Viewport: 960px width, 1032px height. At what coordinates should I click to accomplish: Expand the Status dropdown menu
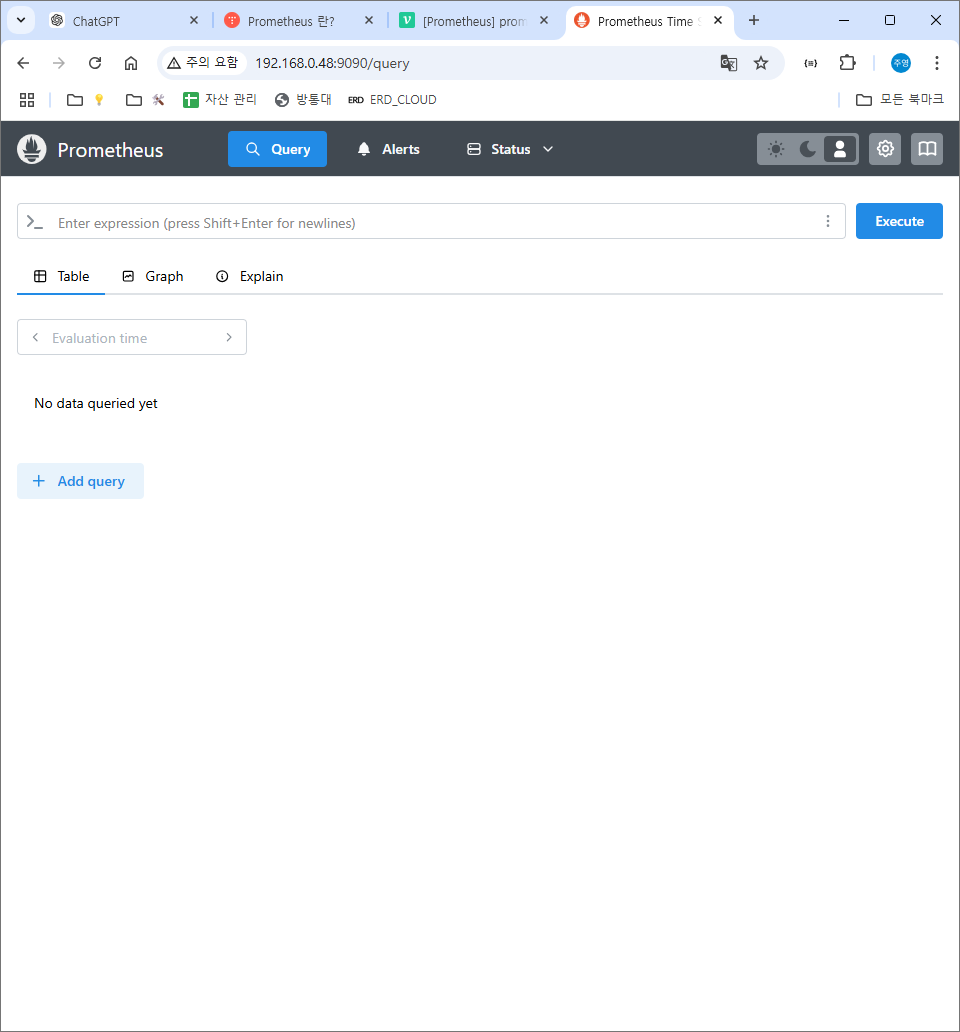pyautogui.click(x=510, y=149)
